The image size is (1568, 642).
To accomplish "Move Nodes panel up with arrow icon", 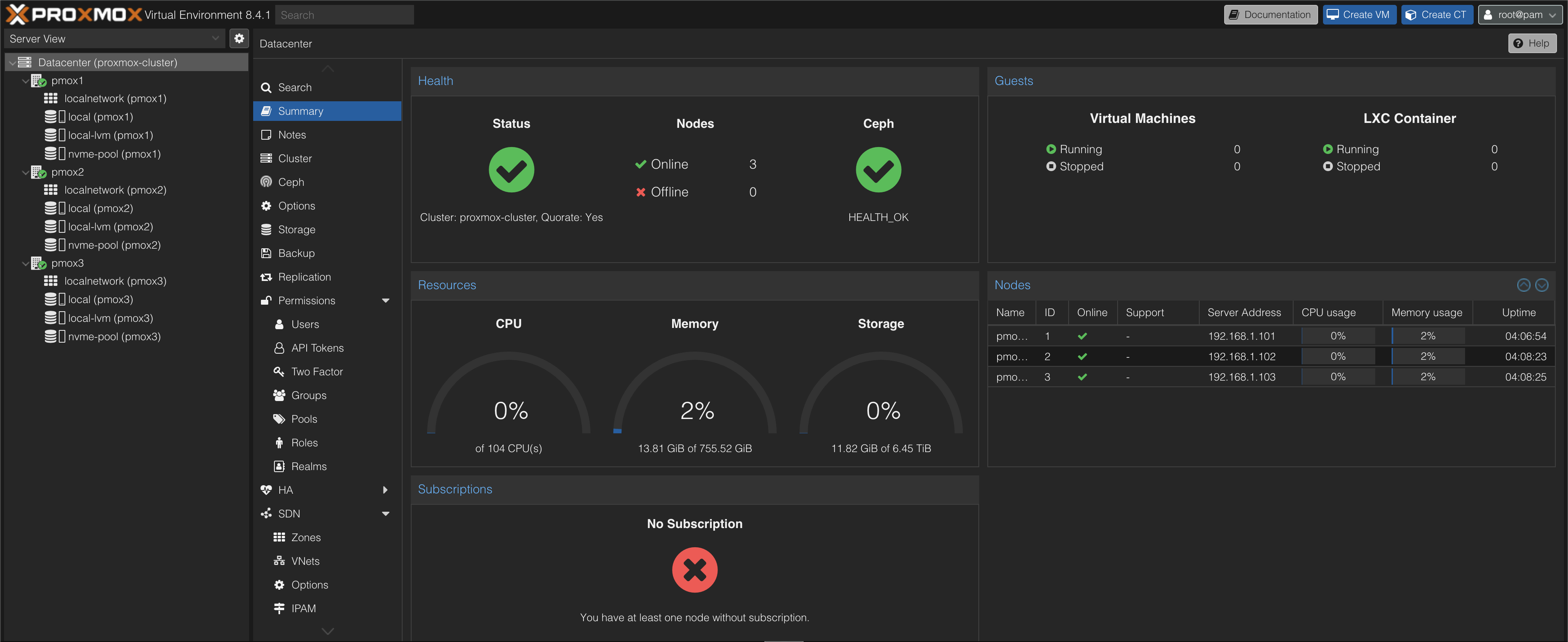I will point(1523,285).
